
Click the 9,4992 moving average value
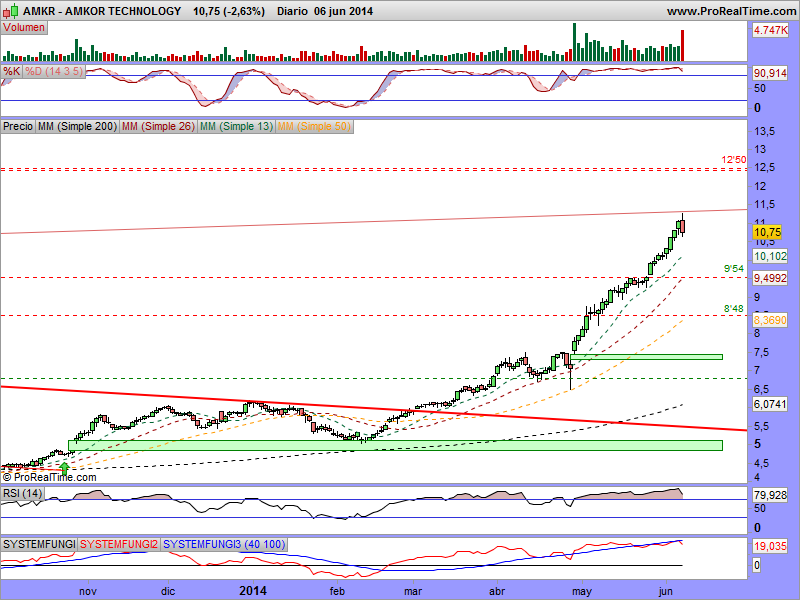point(770,278)
